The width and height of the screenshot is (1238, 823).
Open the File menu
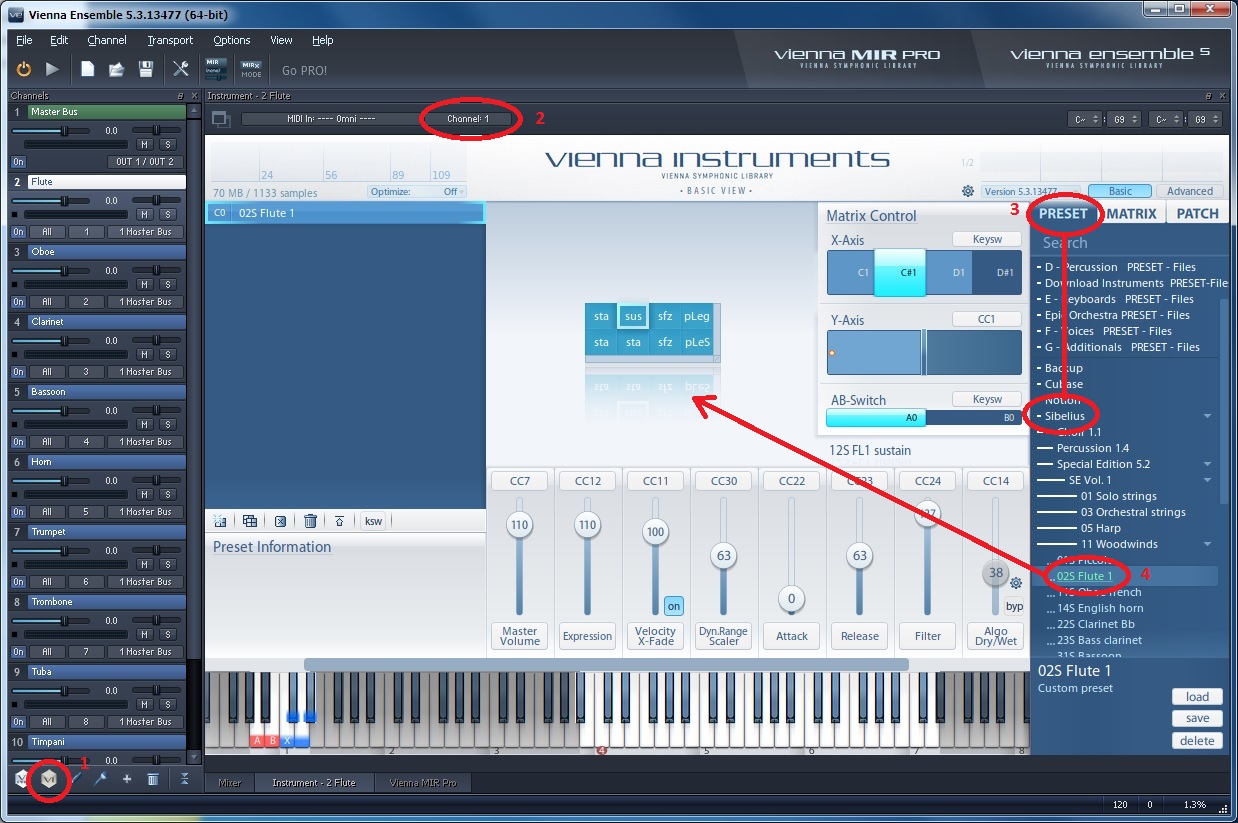point(24,40)
